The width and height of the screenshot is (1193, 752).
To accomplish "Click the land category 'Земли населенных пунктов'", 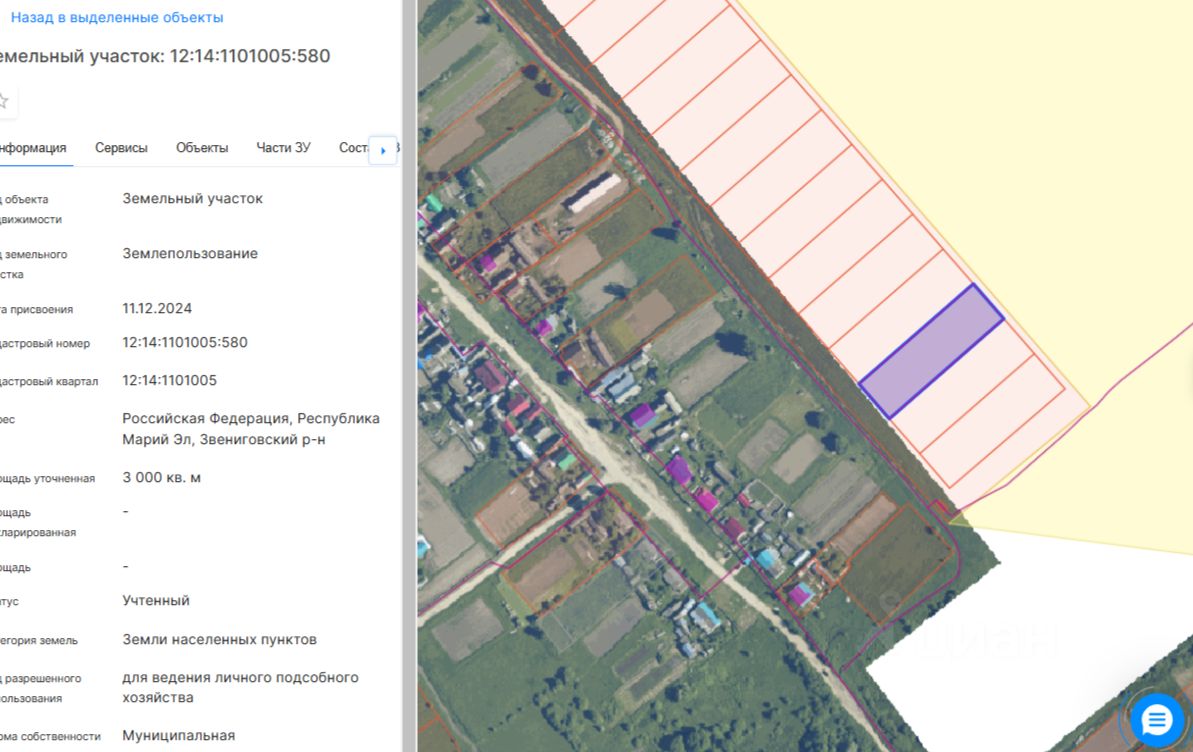I will point(219,639).
